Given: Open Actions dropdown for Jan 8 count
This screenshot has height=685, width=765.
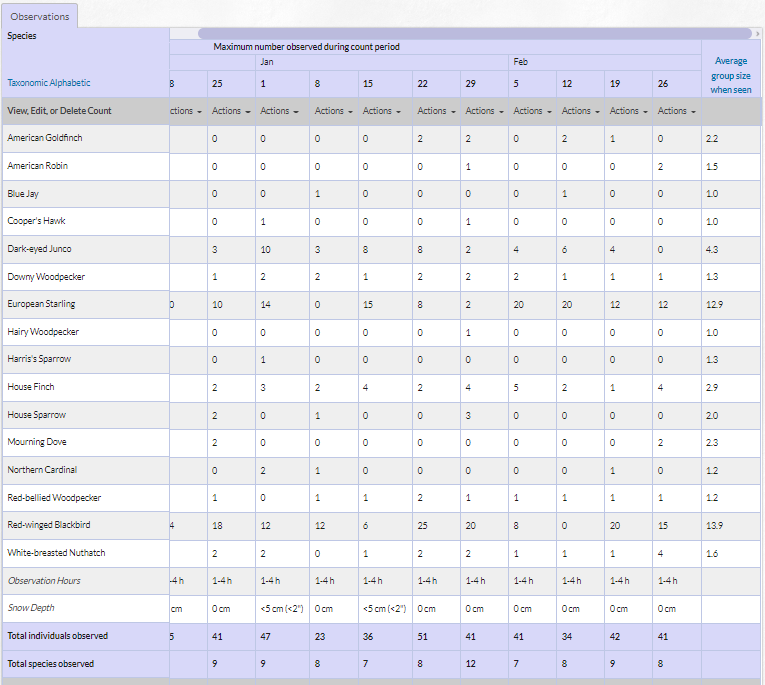Looking at the screenshot, I should tap(333, 111).
